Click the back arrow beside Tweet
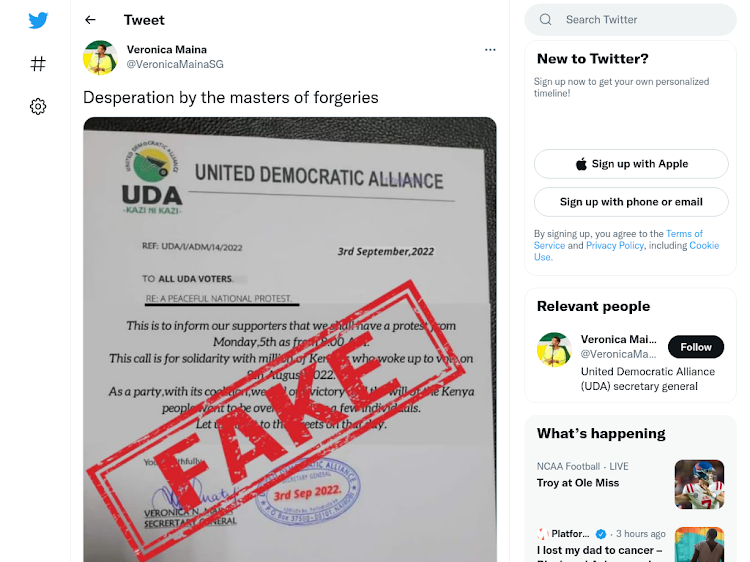Viewport: 750px width, 562px height. (91, 20)
